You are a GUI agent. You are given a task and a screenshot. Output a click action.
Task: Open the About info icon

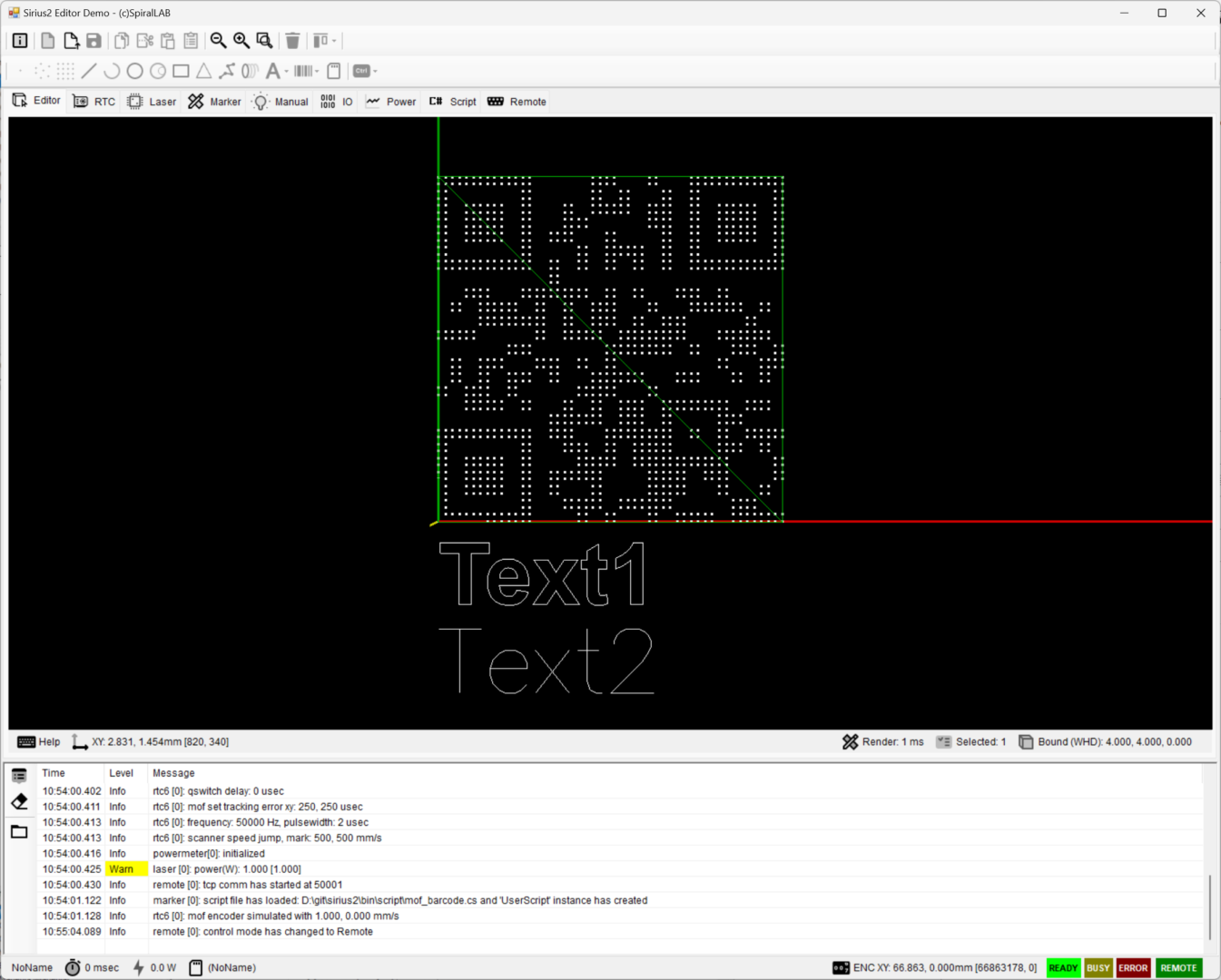(x=20, y=41)
